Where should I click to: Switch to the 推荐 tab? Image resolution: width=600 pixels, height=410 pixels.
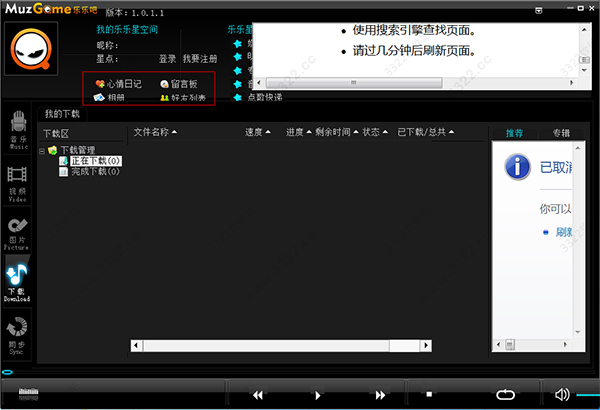tap(514, 133)
